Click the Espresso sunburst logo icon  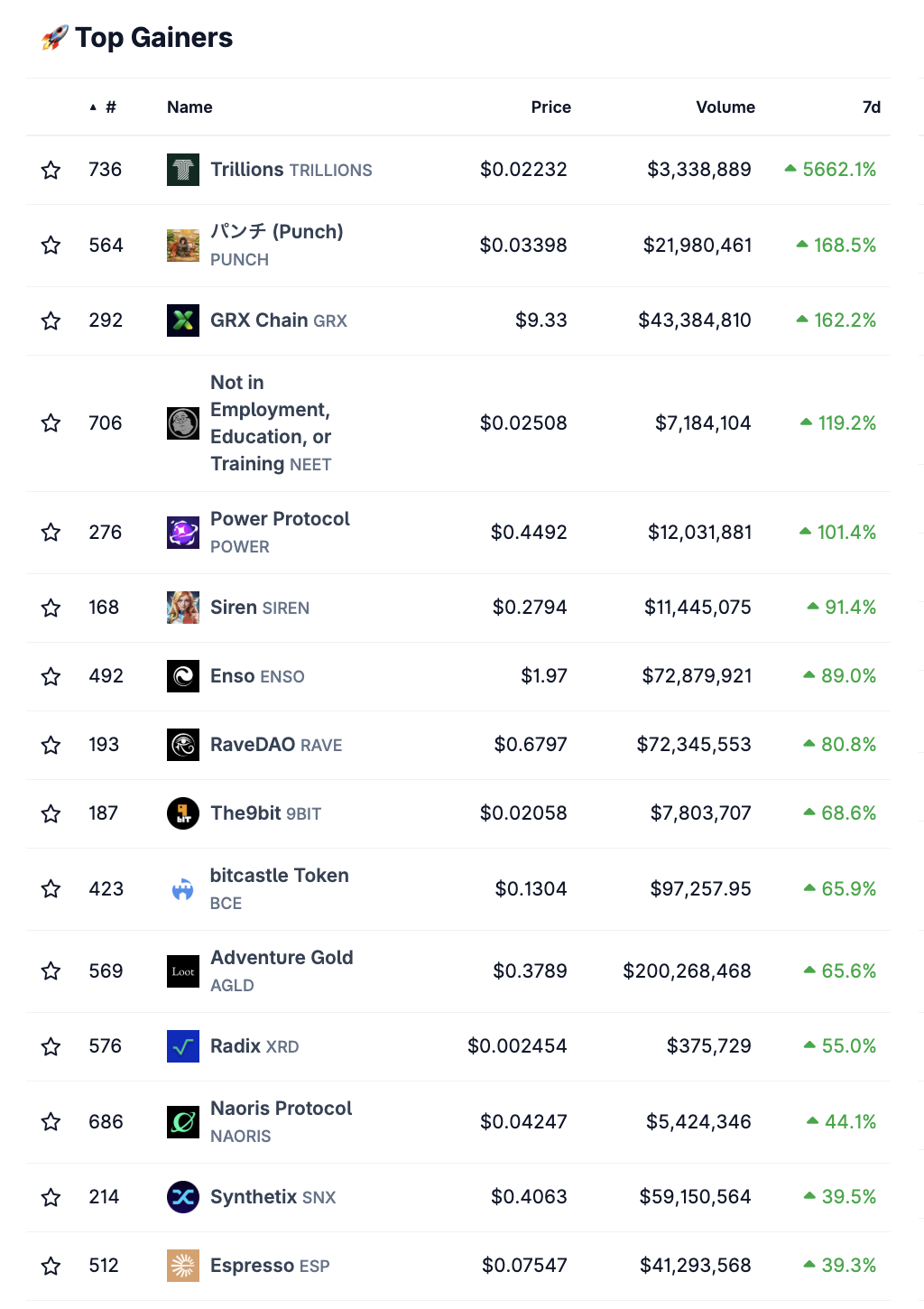[183, 1266]
